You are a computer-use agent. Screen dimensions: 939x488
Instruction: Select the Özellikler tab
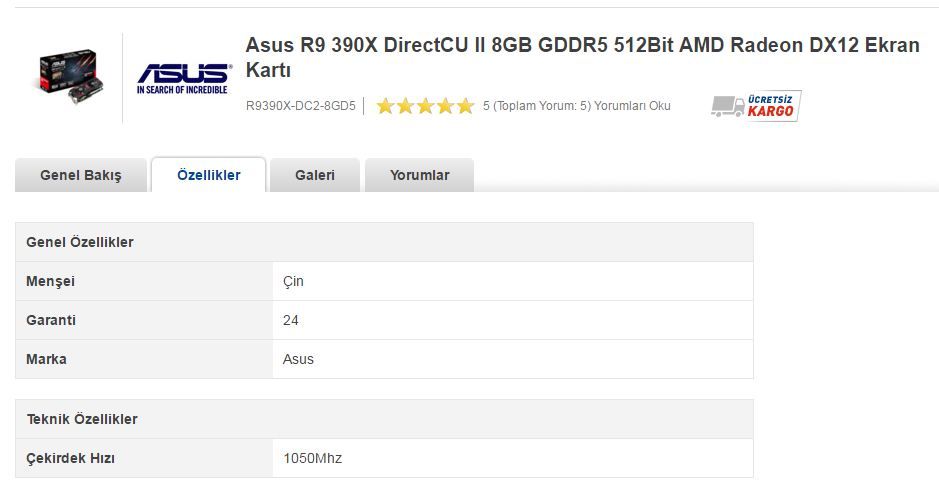208,175
